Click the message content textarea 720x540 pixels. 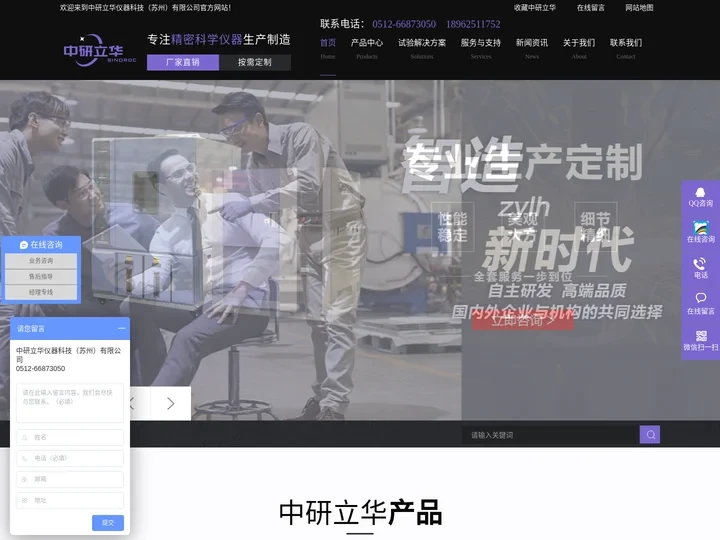70,403
